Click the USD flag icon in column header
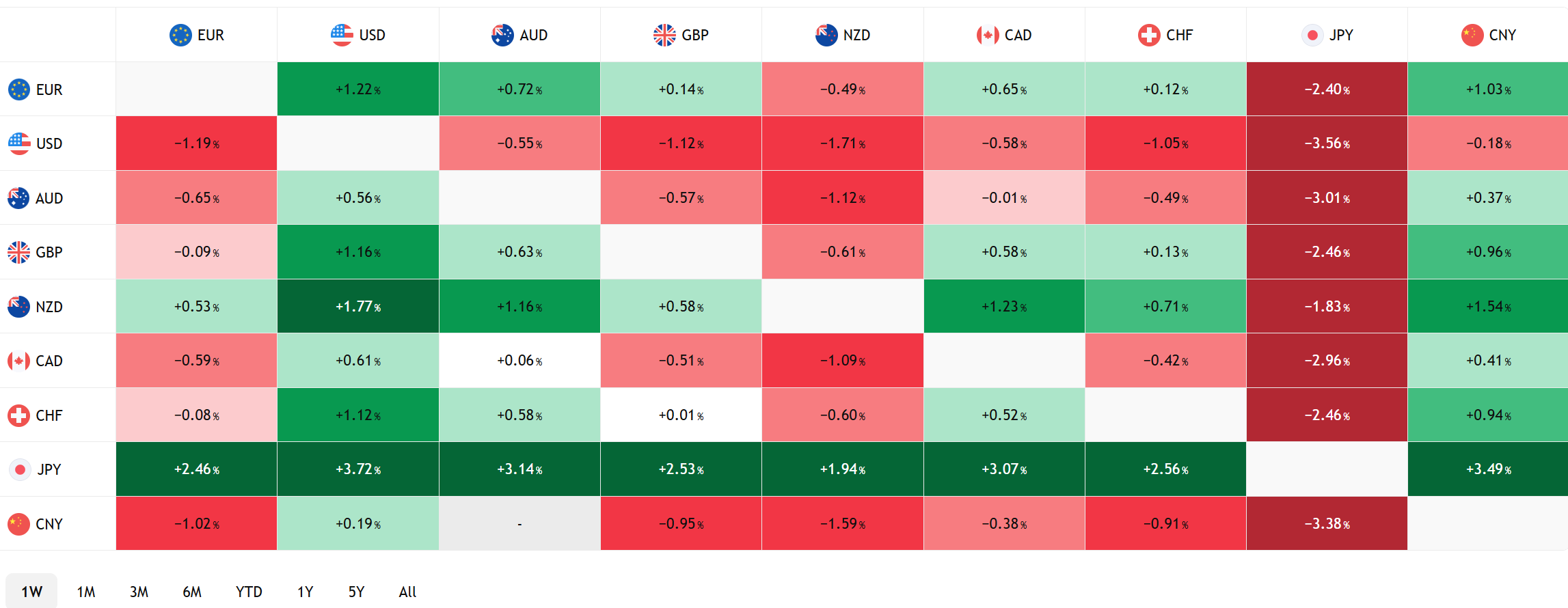 [342, 35]
